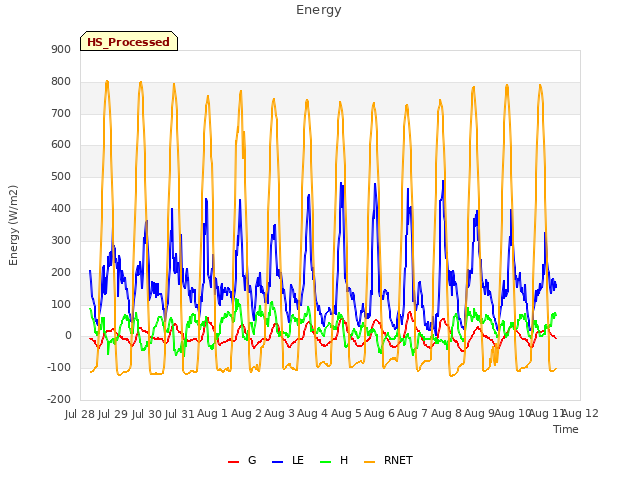The height and width of the screenshot is (480, 640).
Task: Click the 500 y-axis tick label
Action: 61,177
